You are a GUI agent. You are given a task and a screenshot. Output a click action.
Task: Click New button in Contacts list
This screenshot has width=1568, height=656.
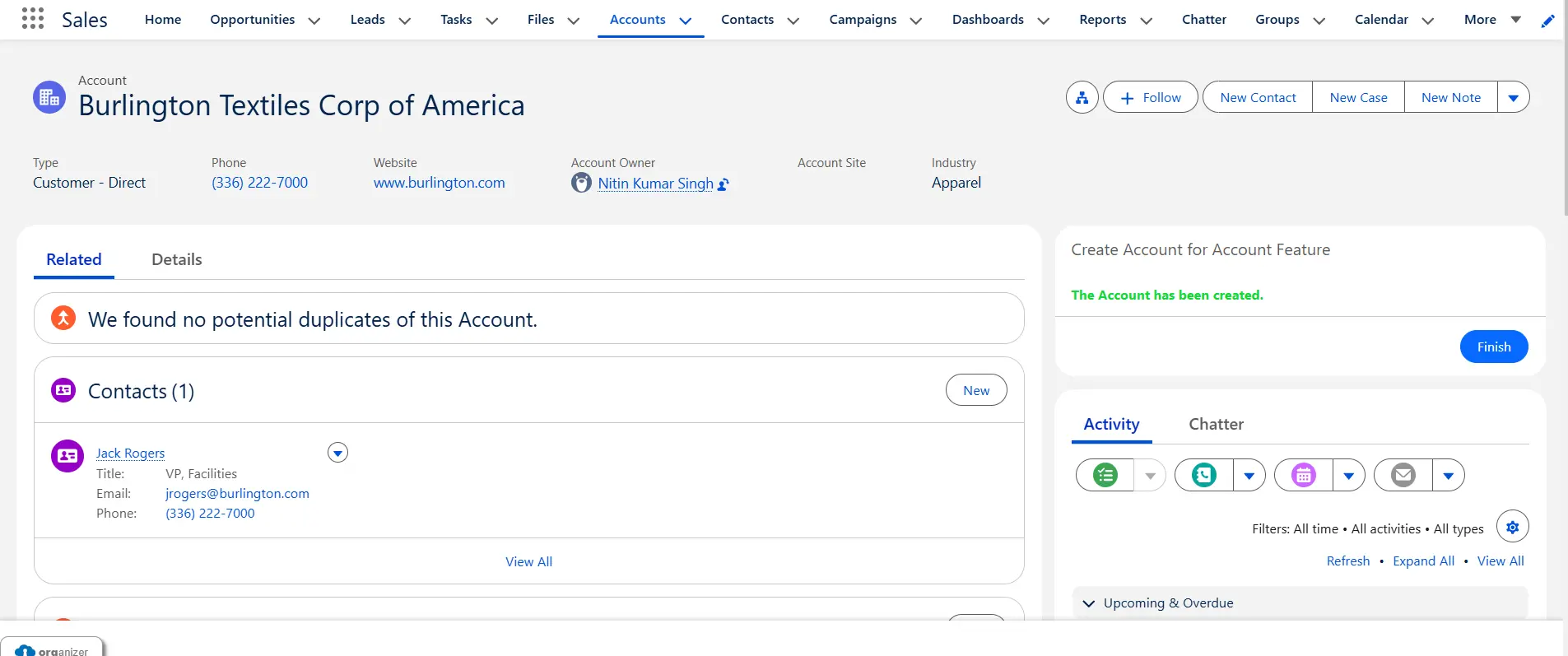(x=976, y=390)
